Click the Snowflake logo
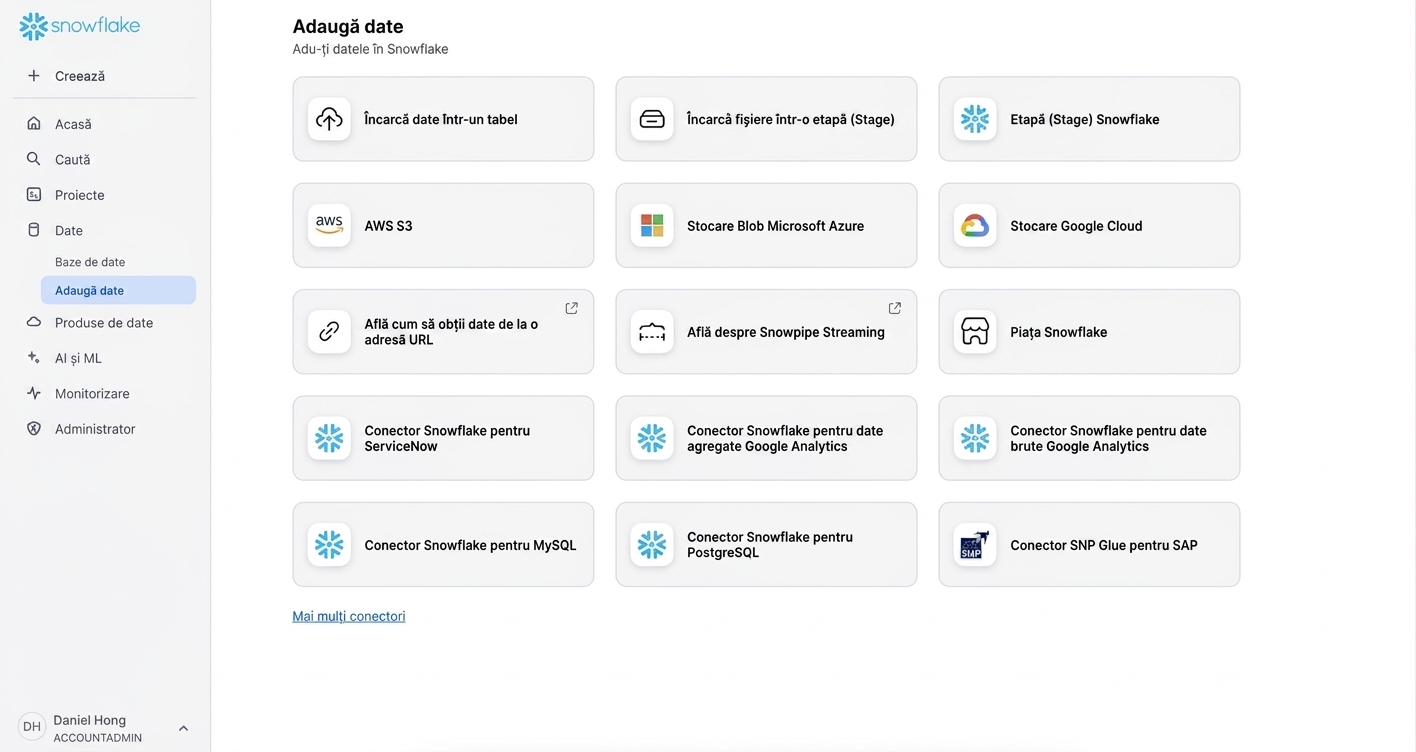Screen dimensions: 1416x752 80,26
